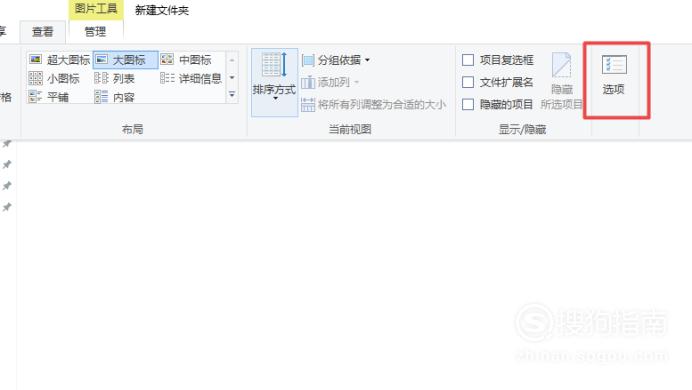Screen dimensions: 692x390
Task: Select the 超大图标 layout option
Action: tap(59, 60)
